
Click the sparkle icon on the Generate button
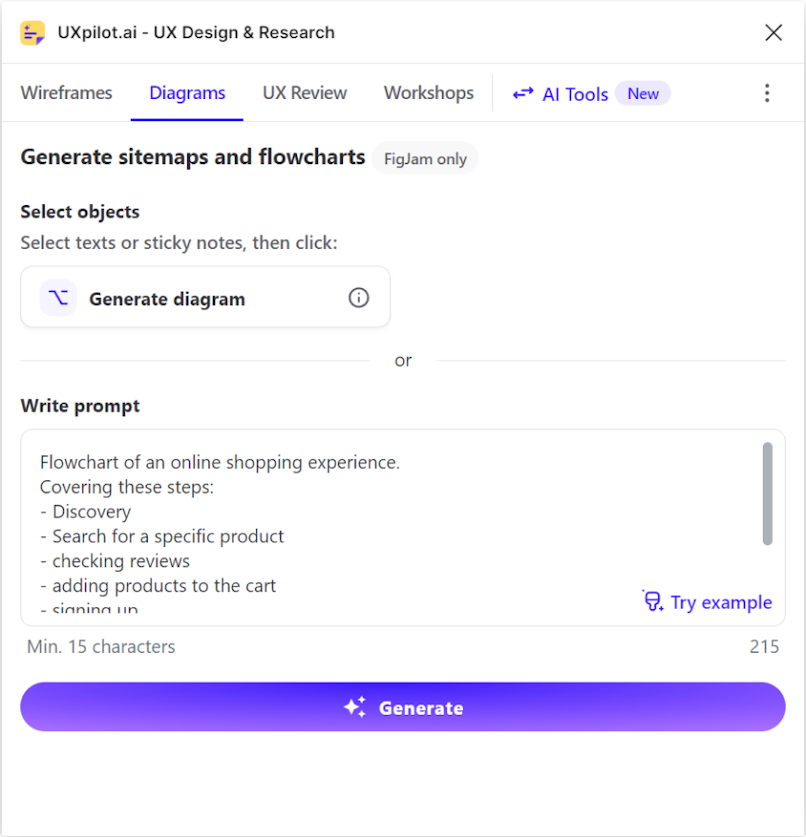click(355, 707)
